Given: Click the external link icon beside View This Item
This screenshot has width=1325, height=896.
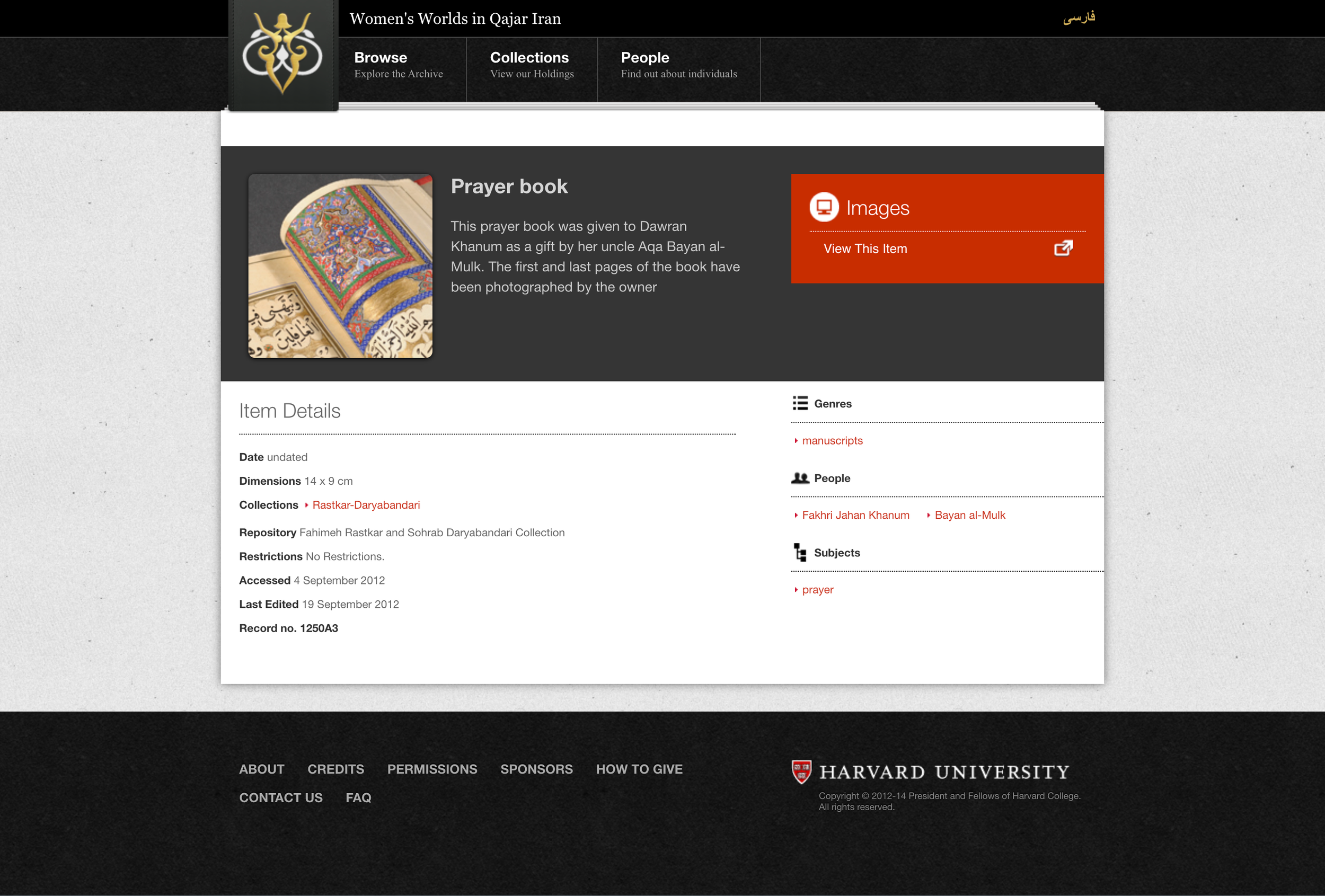Looking at the screenshot, I should tap(1063, 249).
